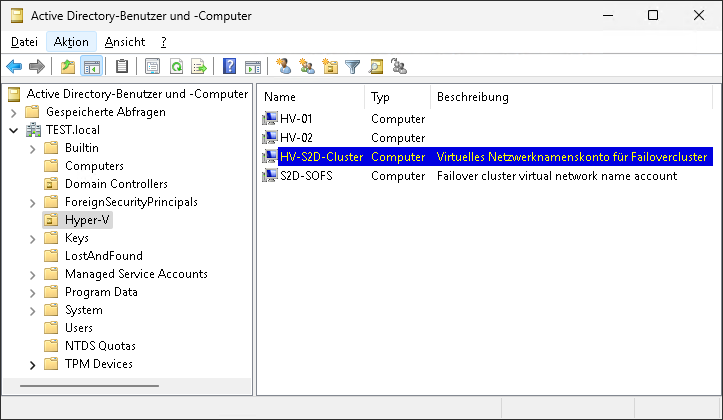Open help with the blue question mark icon
Viewport: 723px width, 420px height.
point(229,67)
